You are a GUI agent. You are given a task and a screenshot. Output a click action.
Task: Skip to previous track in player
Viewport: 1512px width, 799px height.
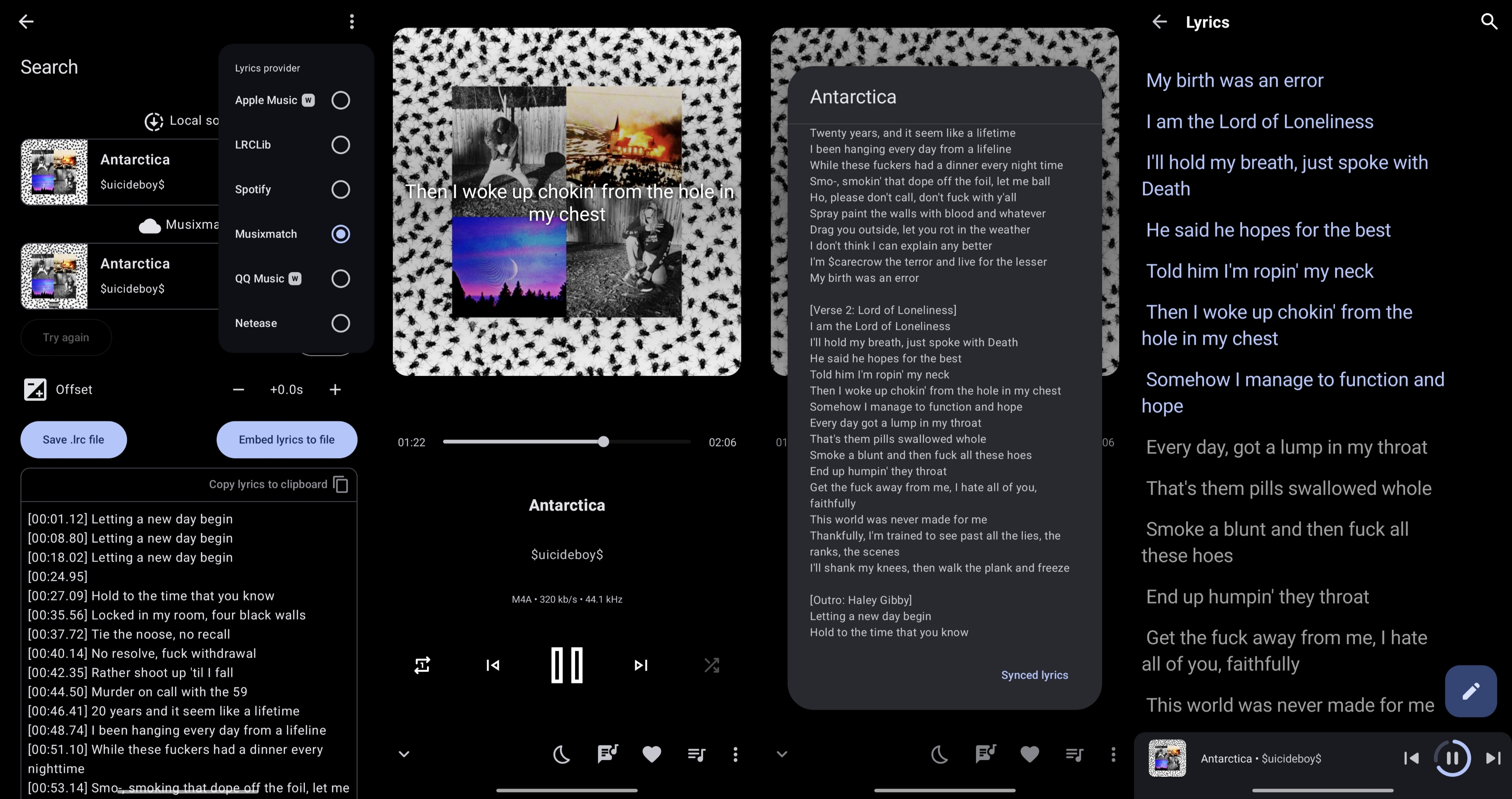(x=493, y=664)
